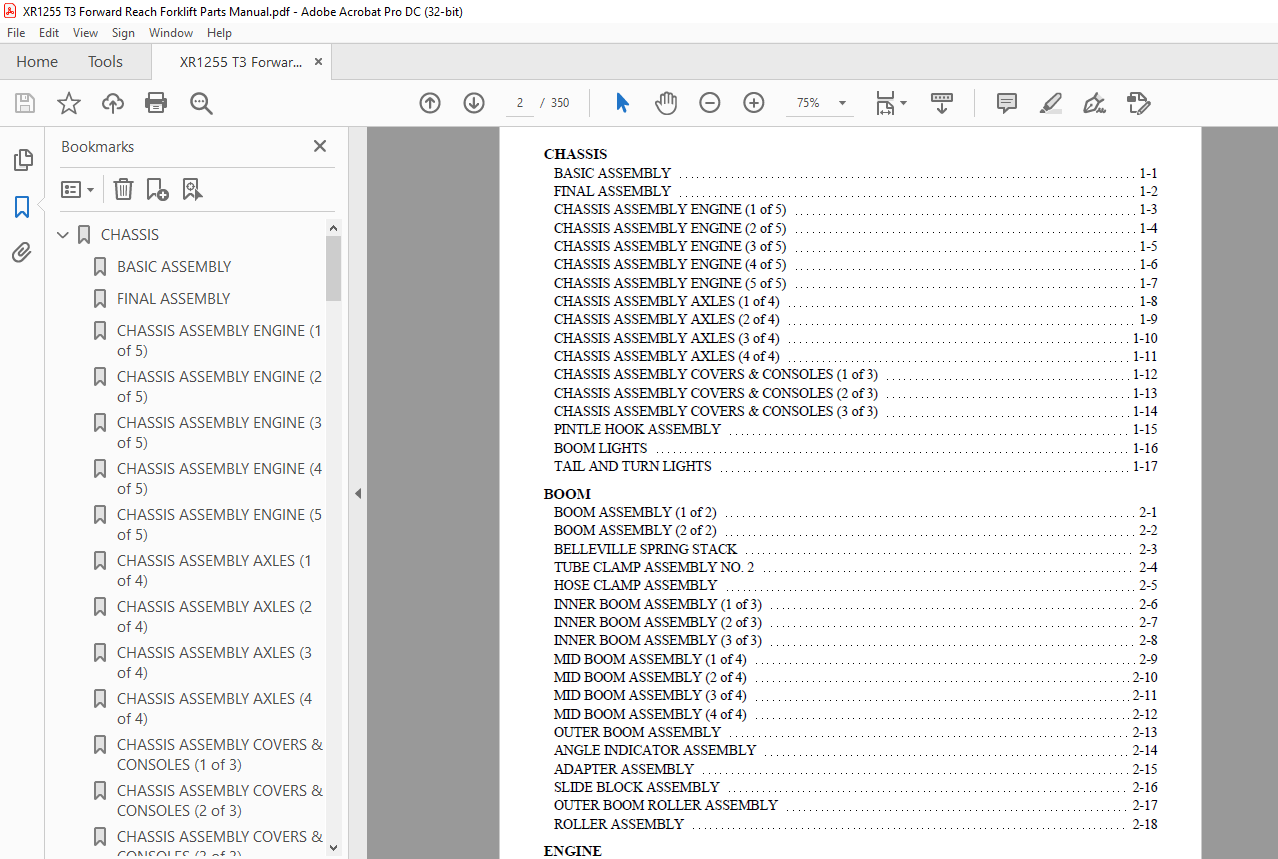Add a sticky note comment
The height and width of the screenshot is (859, 1278).
coord(1007,103)
